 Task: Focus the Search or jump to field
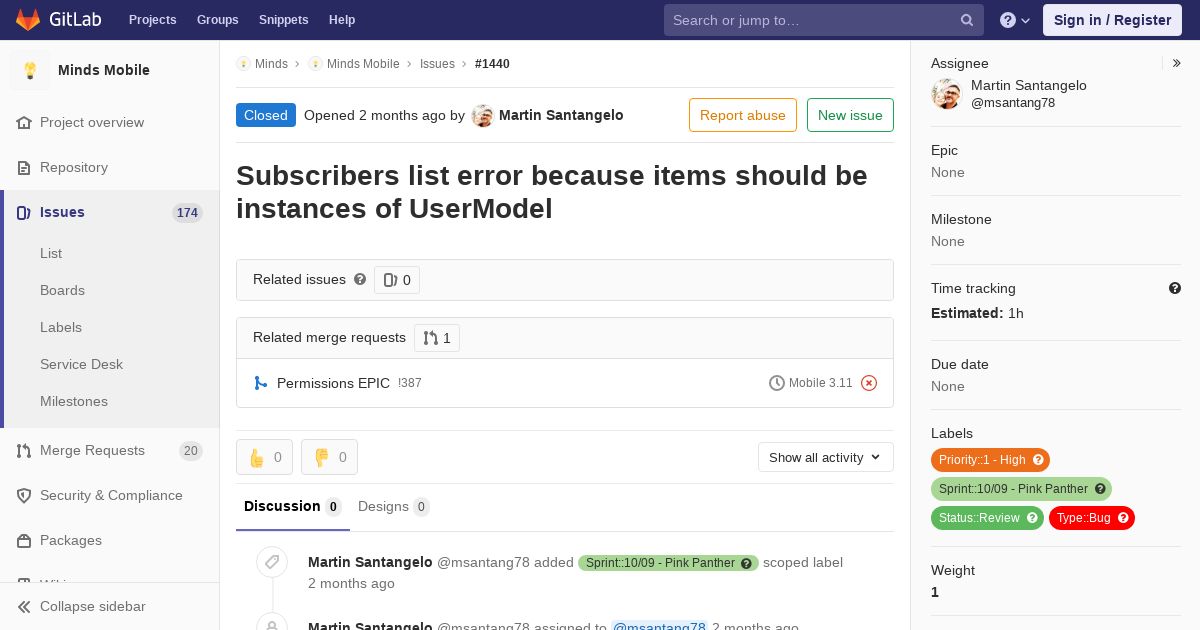point(824,20)
